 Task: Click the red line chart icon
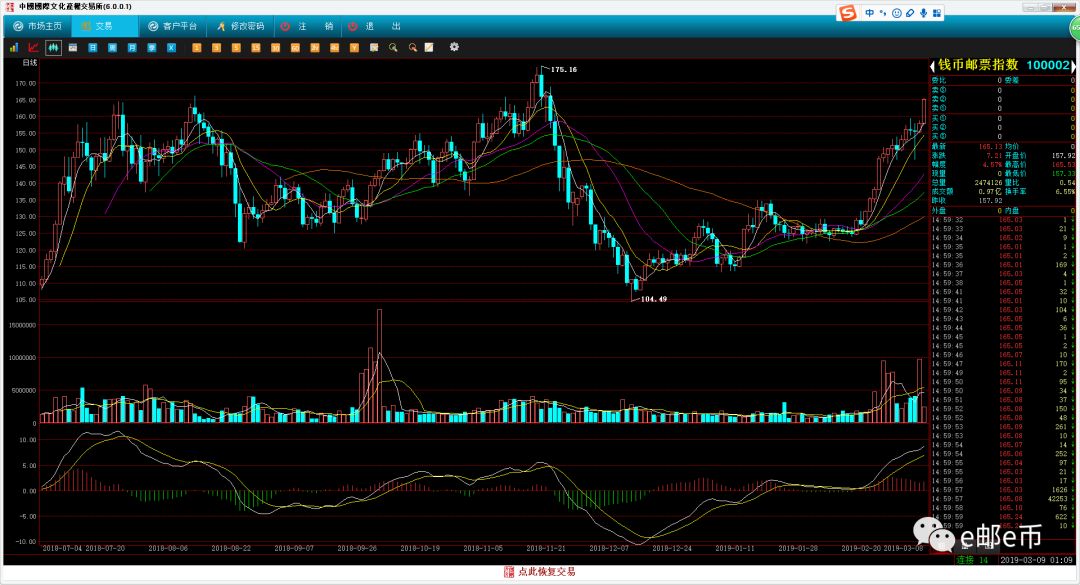33,48
